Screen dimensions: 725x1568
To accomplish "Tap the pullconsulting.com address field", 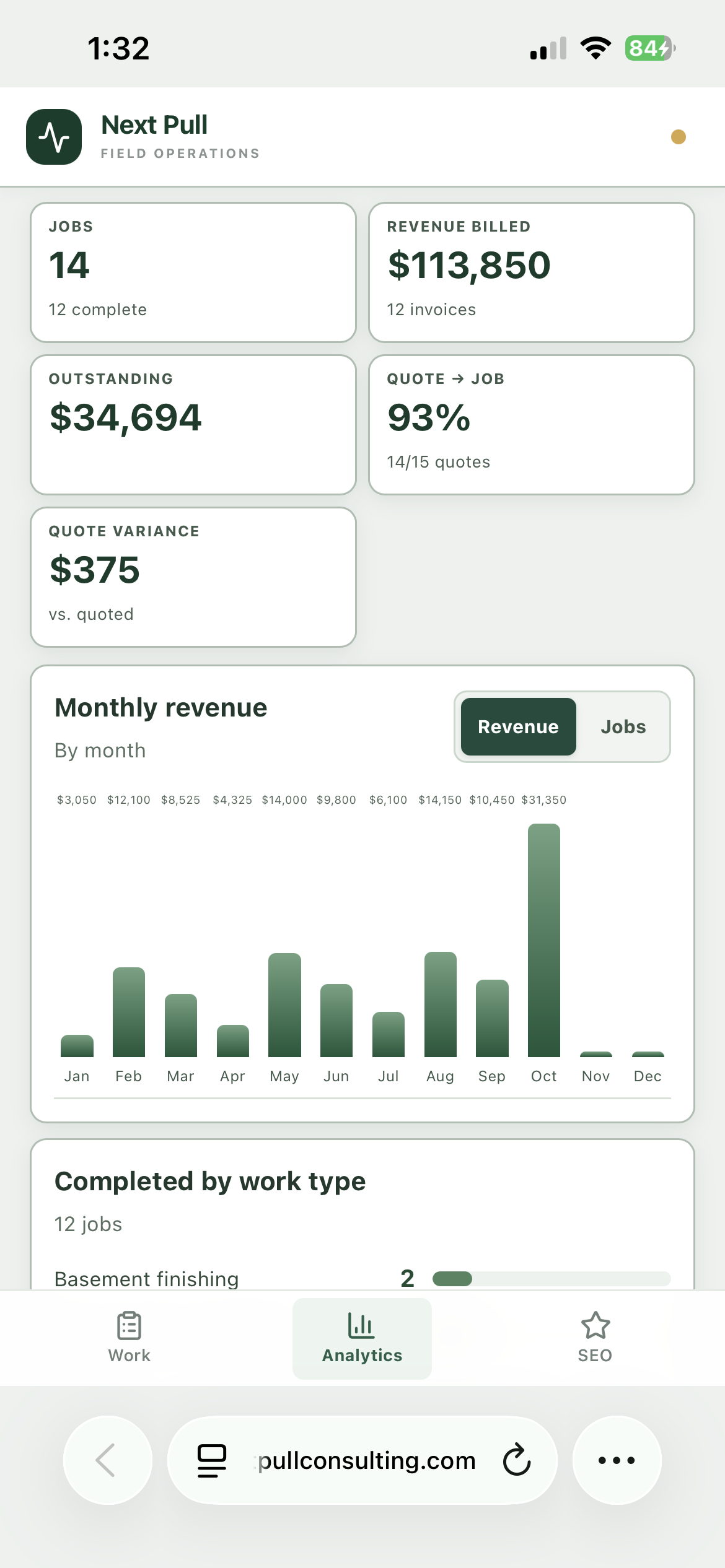I will [x=362, y=1460].
